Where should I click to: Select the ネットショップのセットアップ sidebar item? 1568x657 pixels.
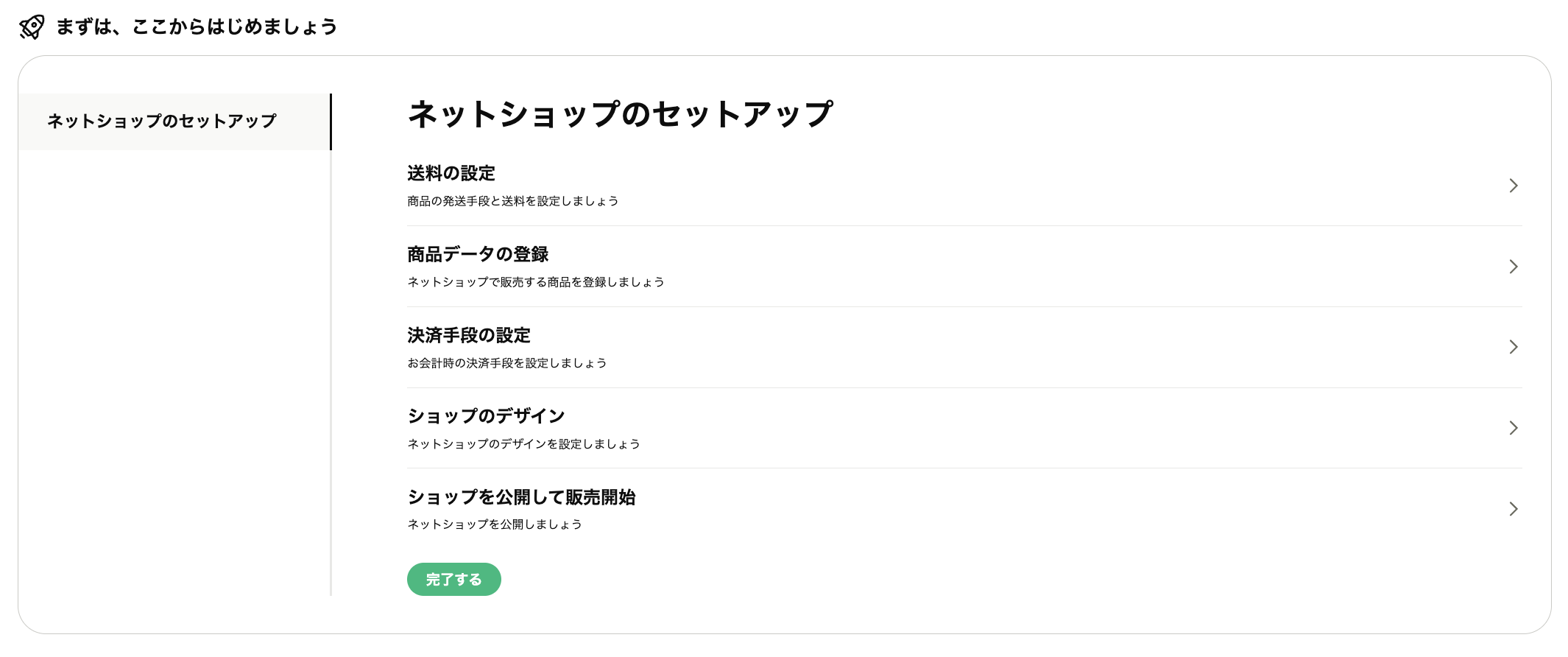coord(160,122)
